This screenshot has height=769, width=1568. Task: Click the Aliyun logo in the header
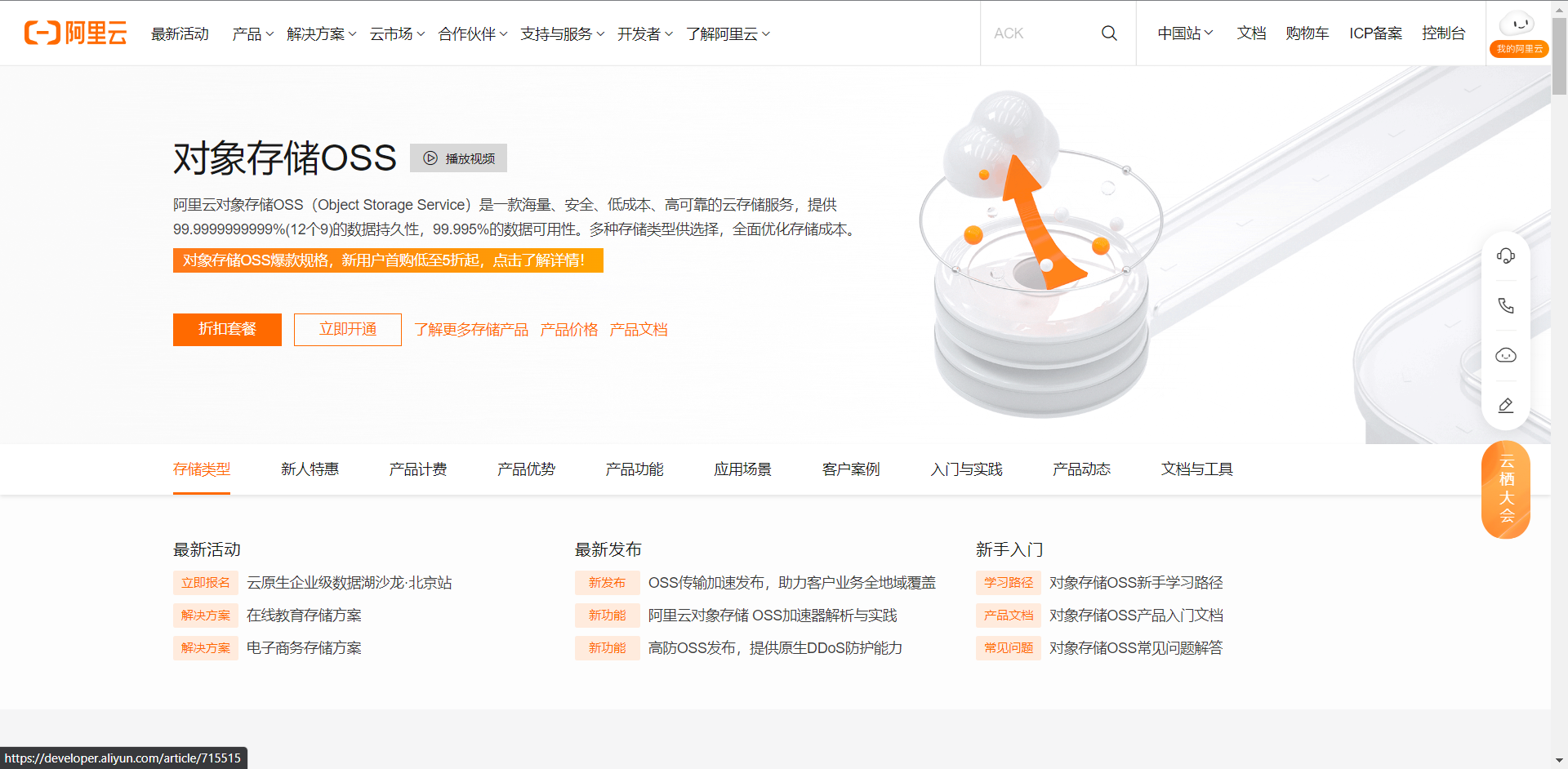(x=76, y=33)
